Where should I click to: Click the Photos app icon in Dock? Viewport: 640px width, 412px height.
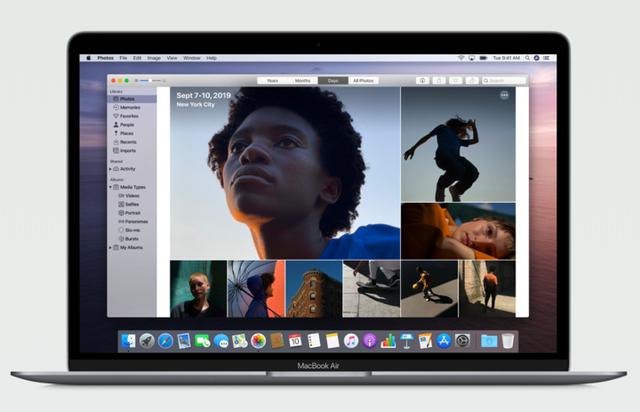tap(258, 341)
